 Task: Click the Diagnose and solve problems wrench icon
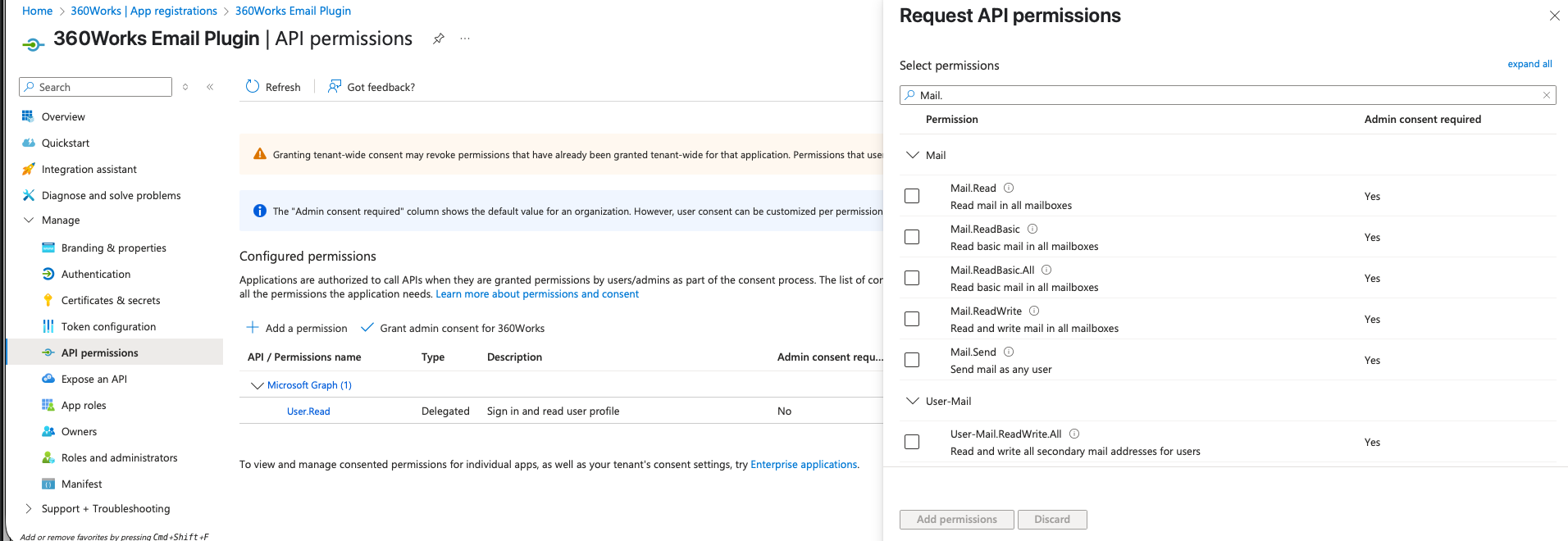tap(28, 195)
